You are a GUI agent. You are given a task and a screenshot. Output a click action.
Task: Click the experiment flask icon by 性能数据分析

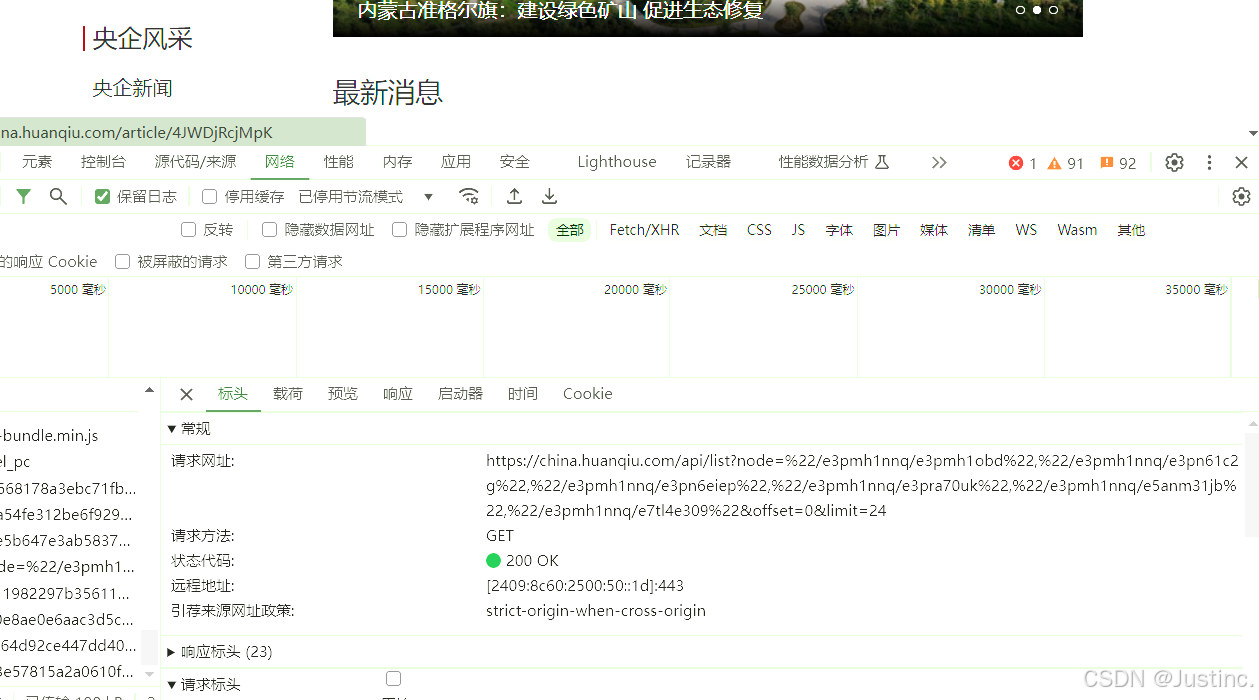tap(882, 162)
